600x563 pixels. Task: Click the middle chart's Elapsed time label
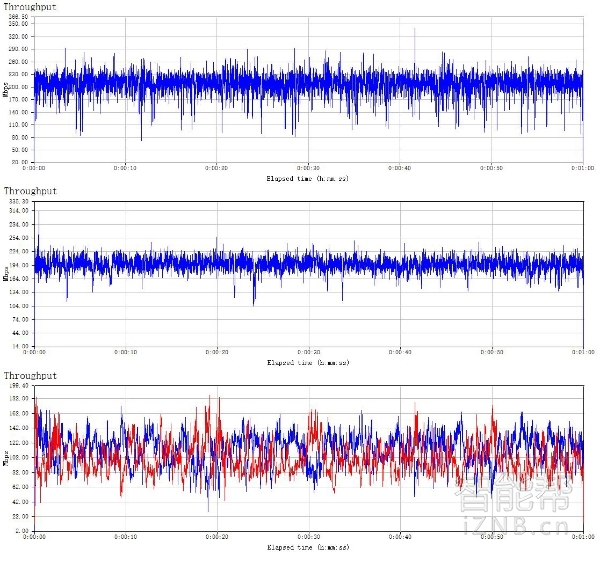[x=308, y=362]
